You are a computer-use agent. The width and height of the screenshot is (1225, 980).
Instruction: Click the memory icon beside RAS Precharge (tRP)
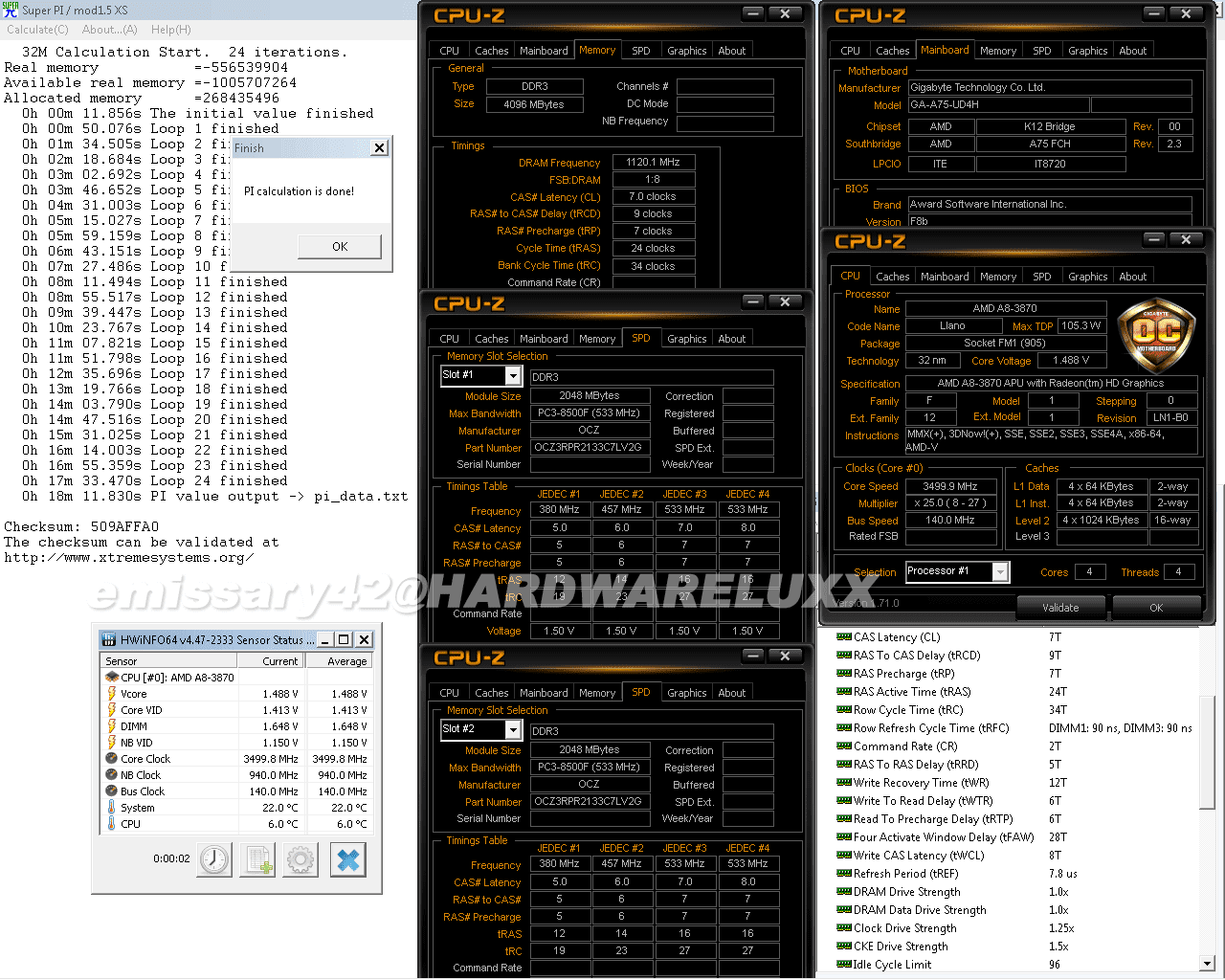[844, 673]
